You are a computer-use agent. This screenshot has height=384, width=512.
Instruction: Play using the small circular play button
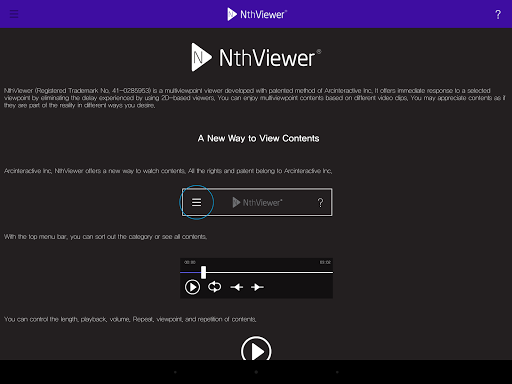[x=192, y=287]
